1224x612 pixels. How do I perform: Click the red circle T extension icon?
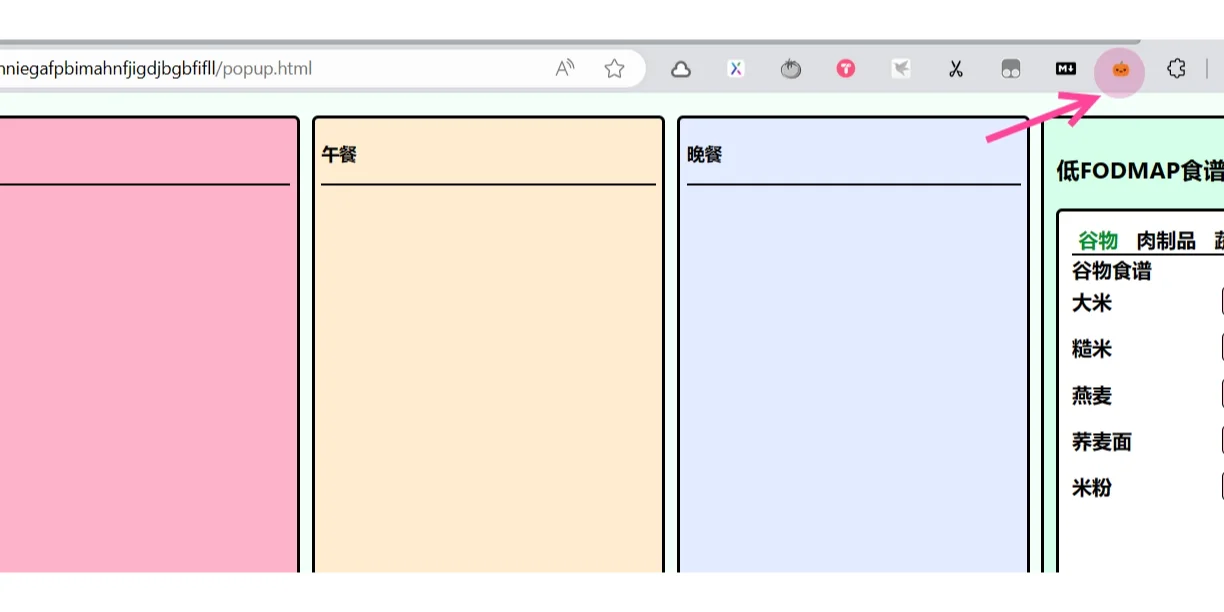pos(846,69)
